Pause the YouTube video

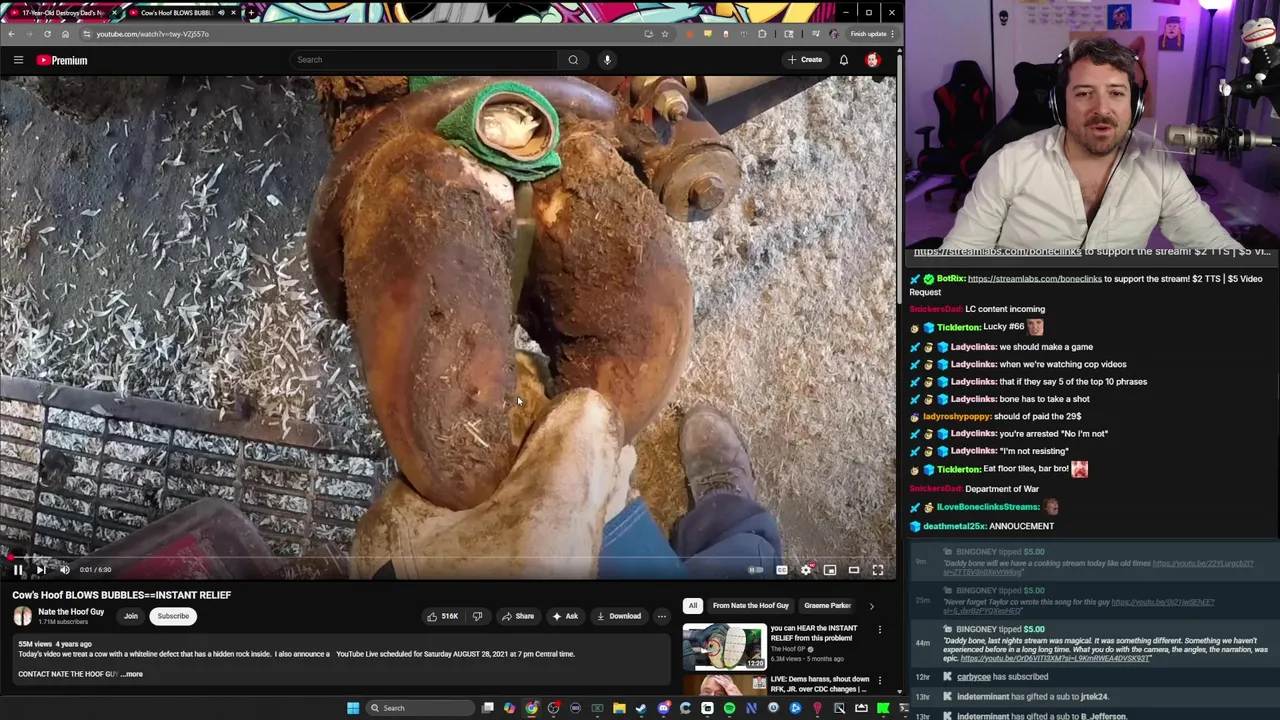pyautogui.click(x=18, y=570)
